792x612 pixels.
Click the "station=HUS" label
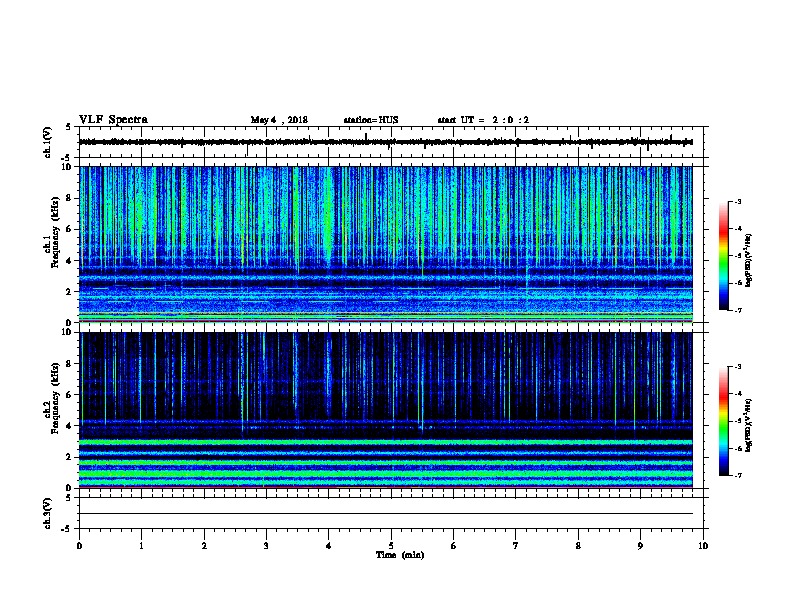(371, 120)
